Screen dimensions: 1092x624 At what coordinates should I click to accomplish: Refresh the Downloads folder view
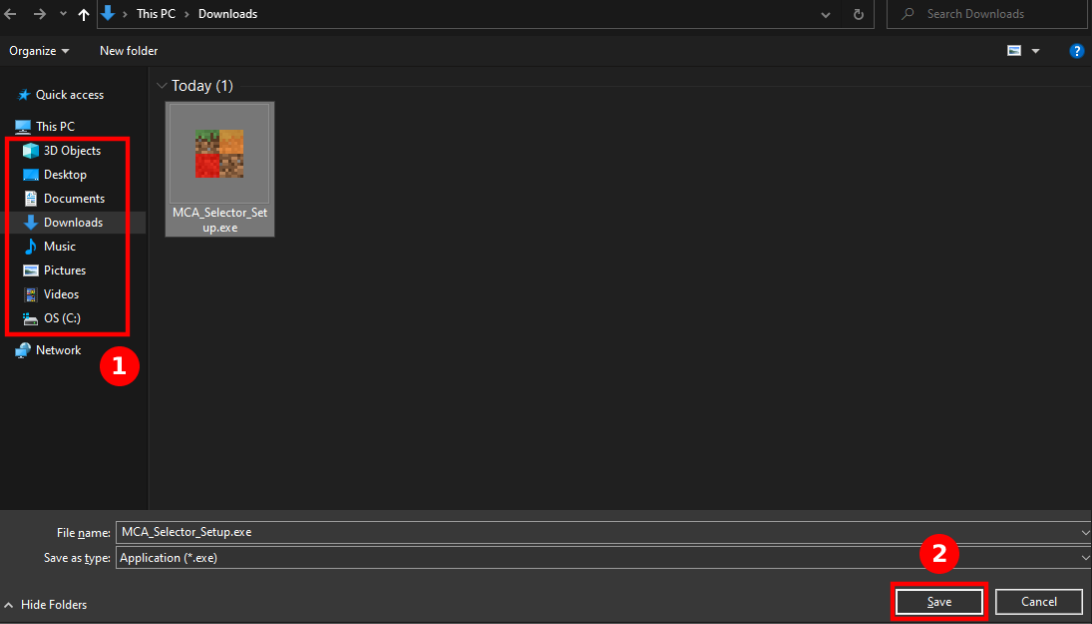(x=858, y=14)
